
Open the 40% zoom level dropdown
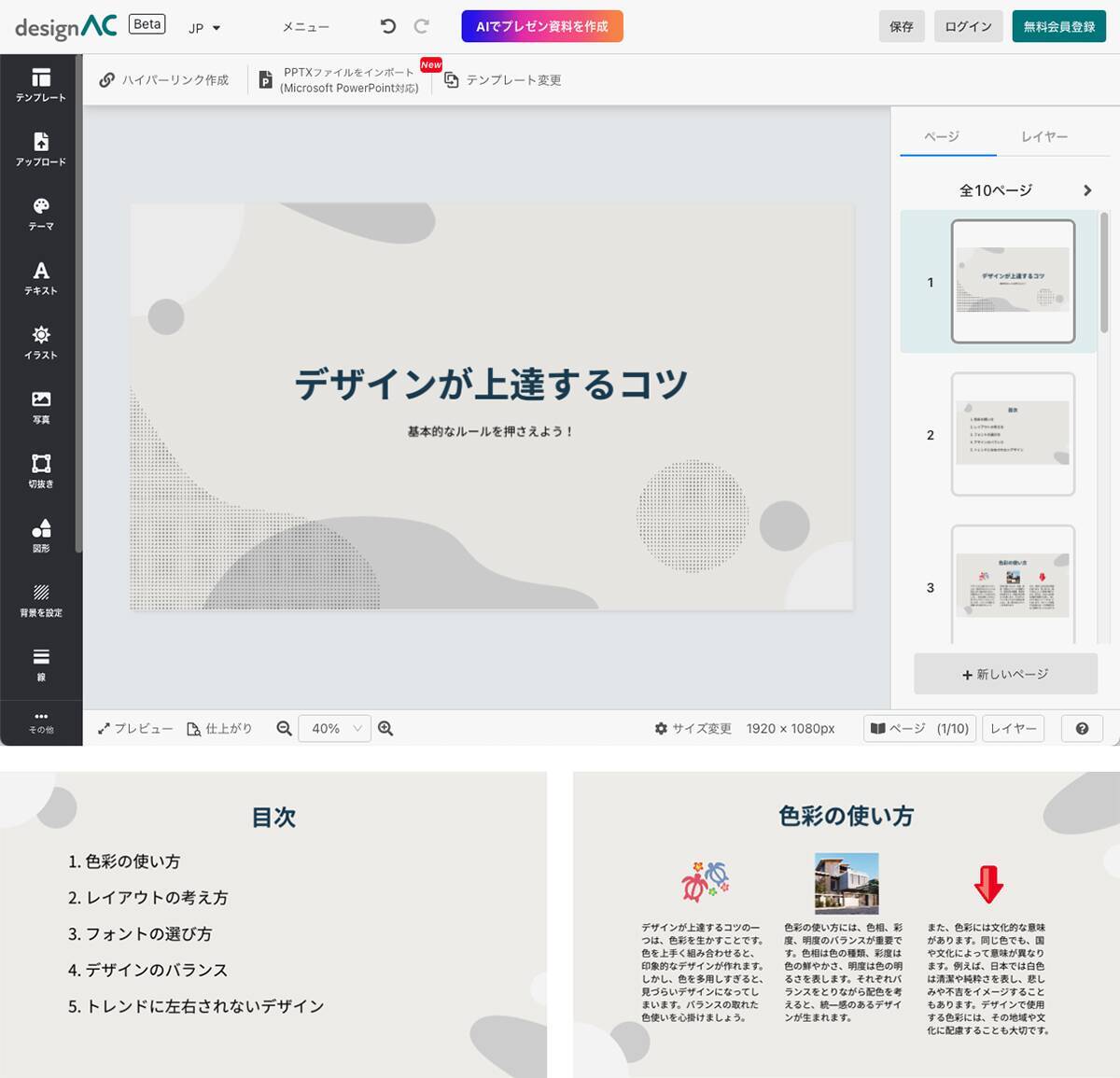pos(334,728)
